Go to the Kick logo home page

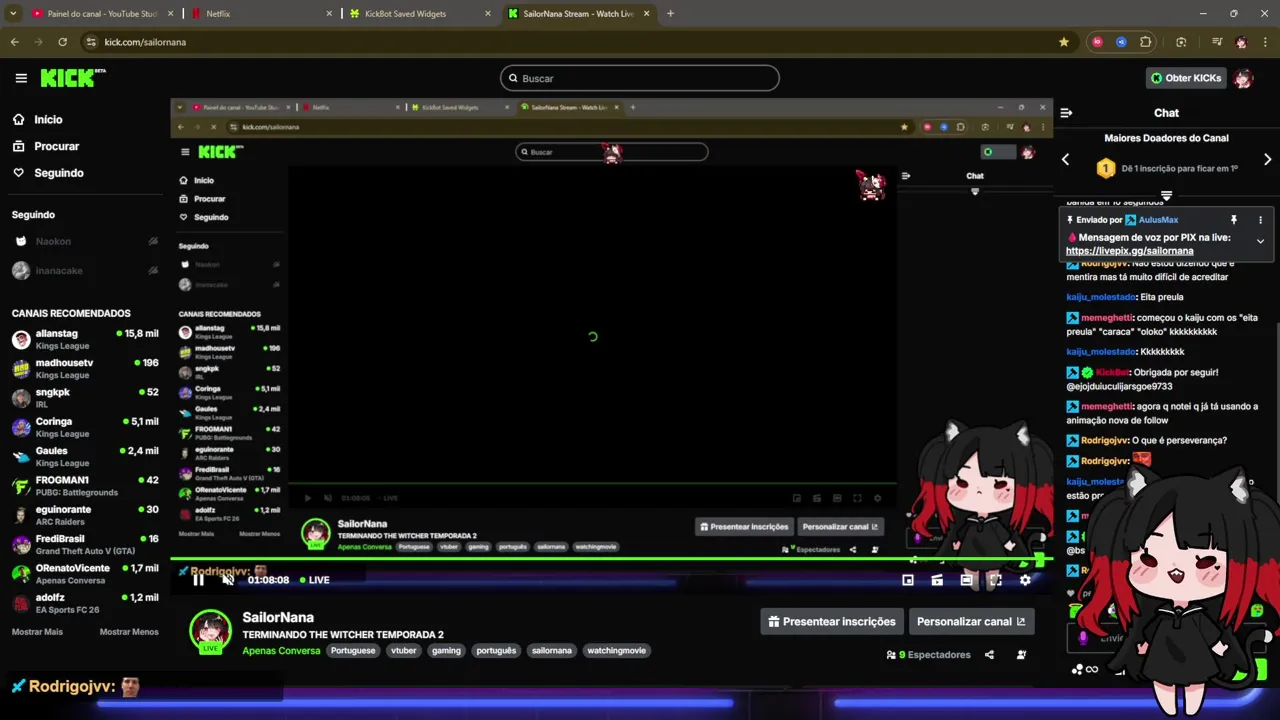pyautogui.click(x=73, y=78)
